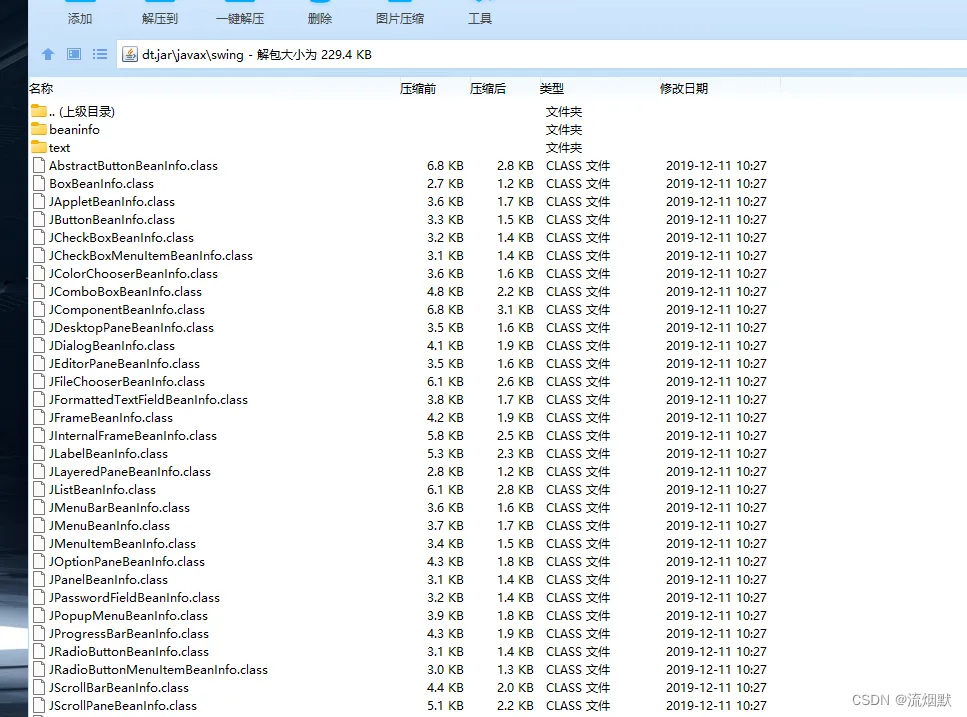Click CLASS 文件 type in JFrameBeanInfo.class row

coord(578,417)
